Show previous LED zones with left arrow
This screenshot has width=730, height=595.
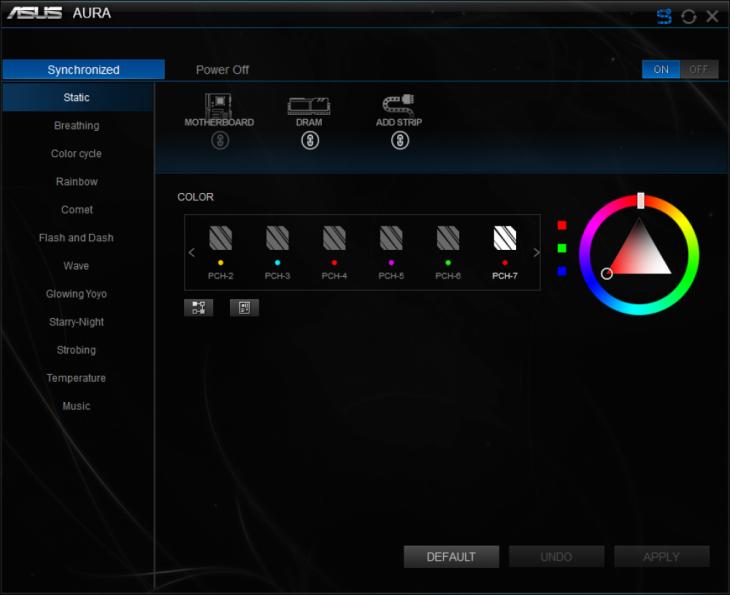click(192, 252)
